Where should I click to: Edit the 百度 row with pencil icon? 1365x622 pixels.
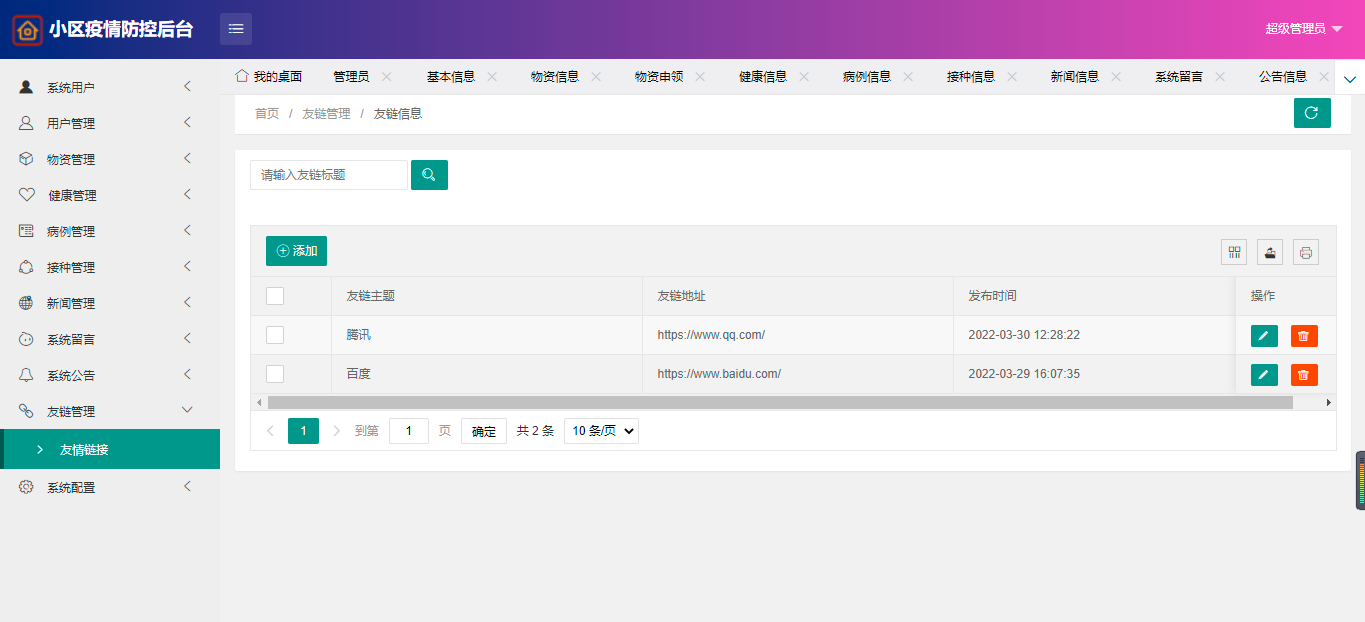click(1264, 375)
